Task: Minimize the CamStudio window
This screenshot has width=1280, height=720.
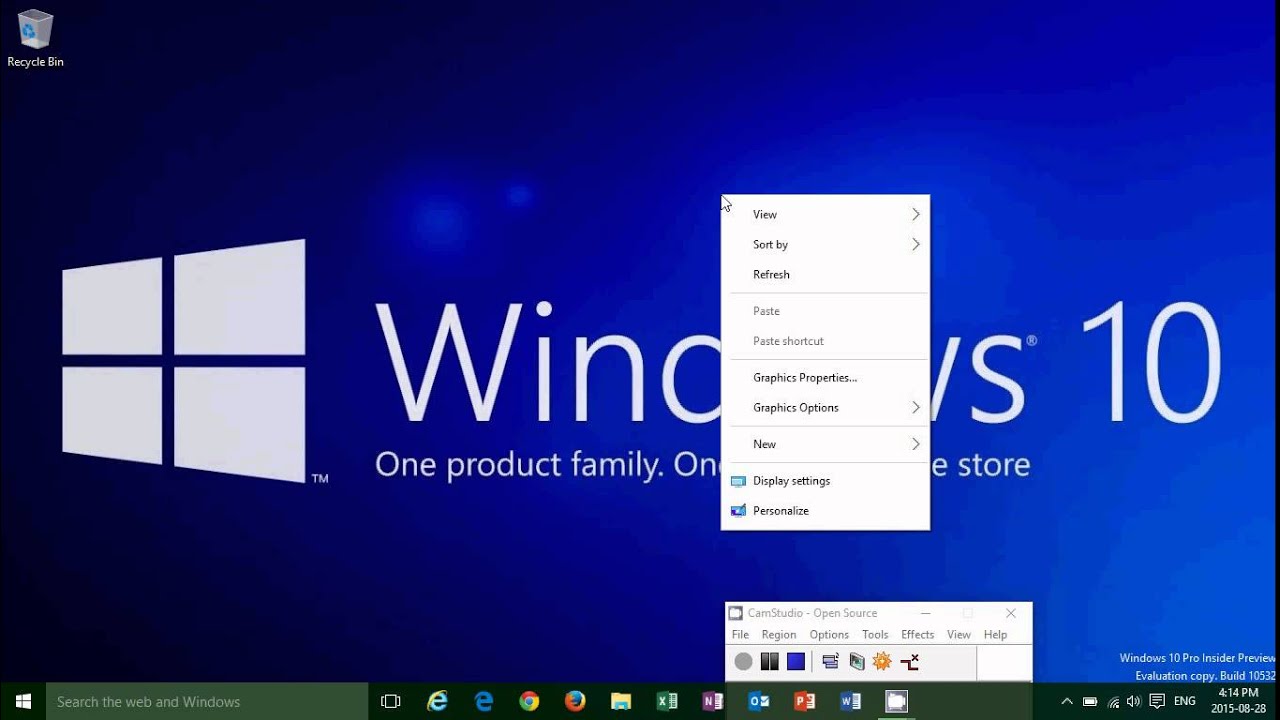Action: pos(926,613)
